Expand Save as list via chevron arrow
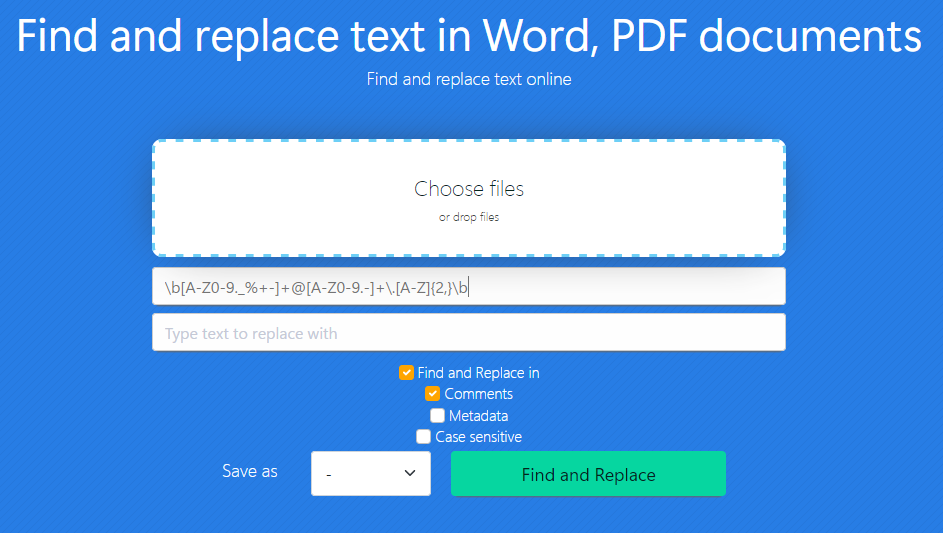 [409, 474]
